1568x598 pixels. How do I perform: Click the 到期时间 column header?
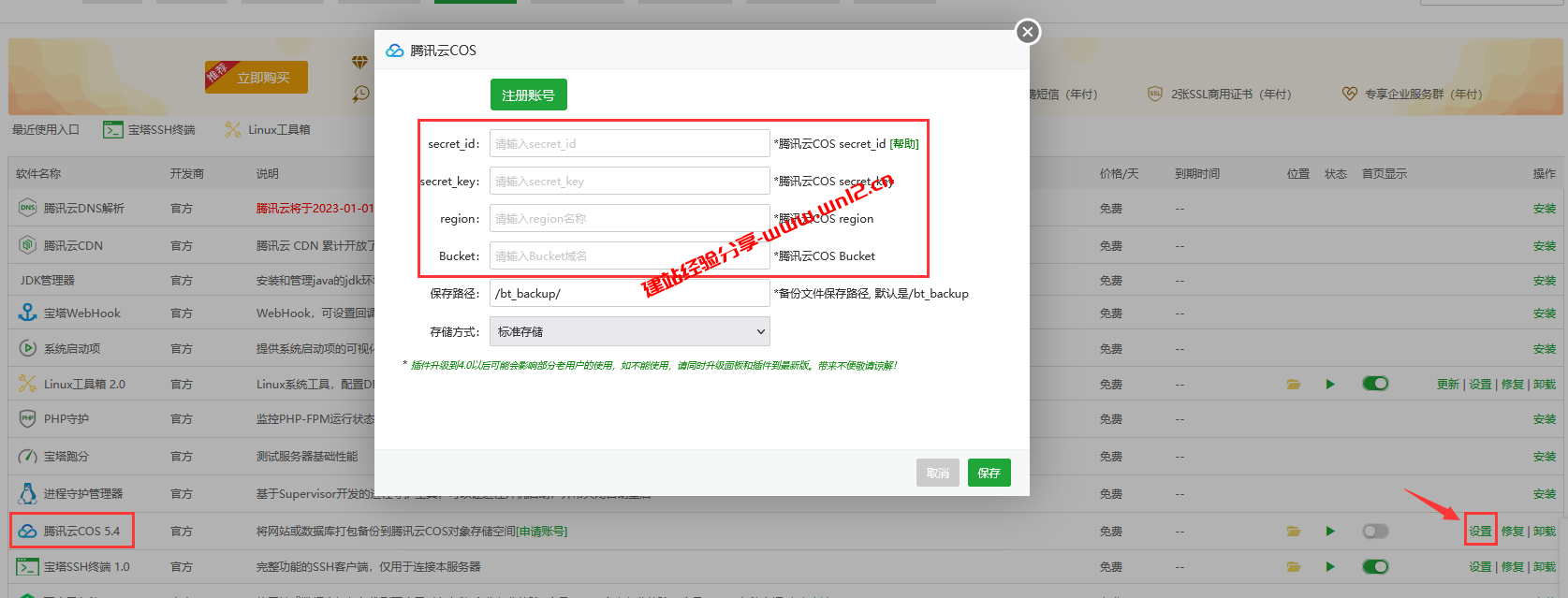click(1197, 174)
